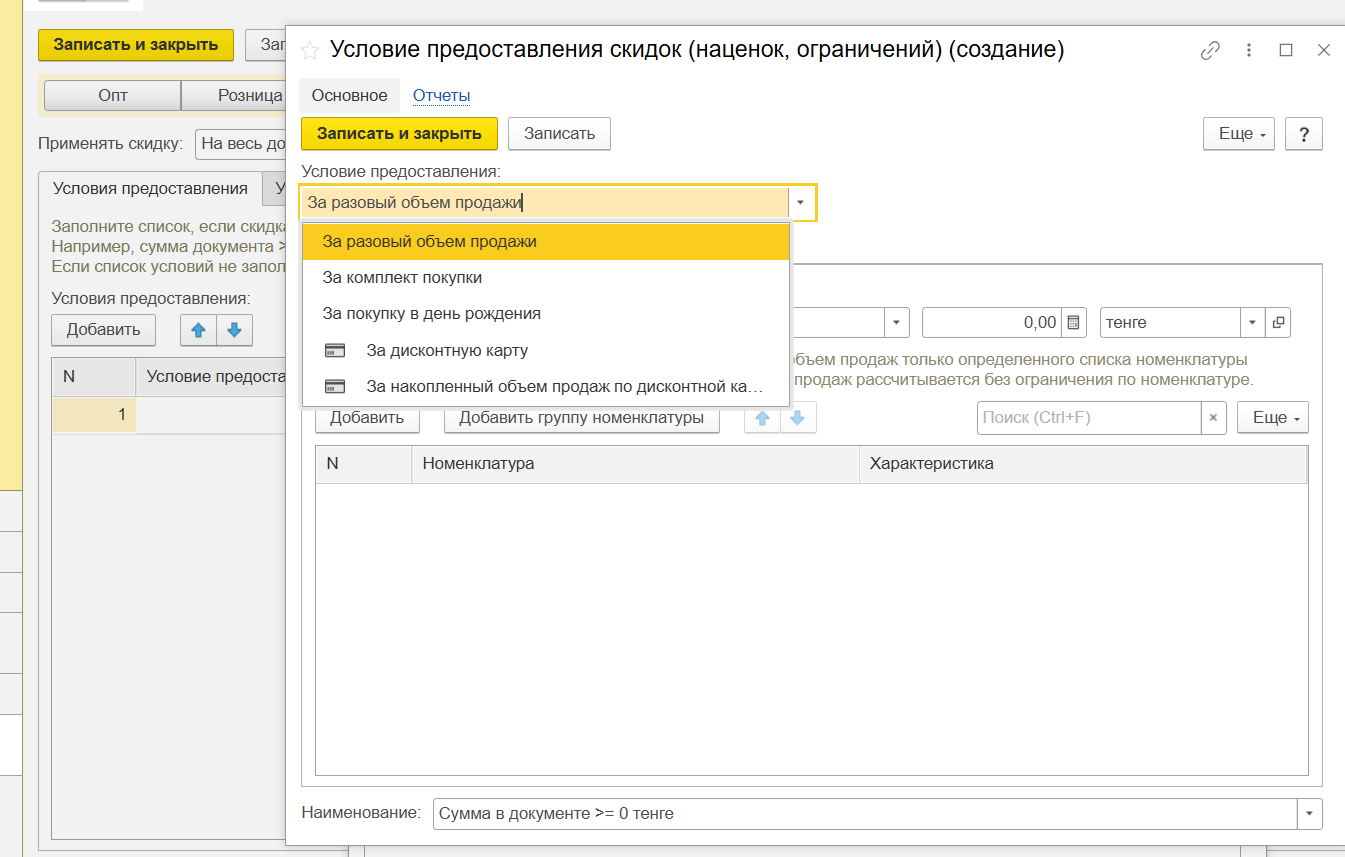This screenshot has height=857, width=1345.
Task: Switch to the Отчеты tab
Action: point(441,96)
